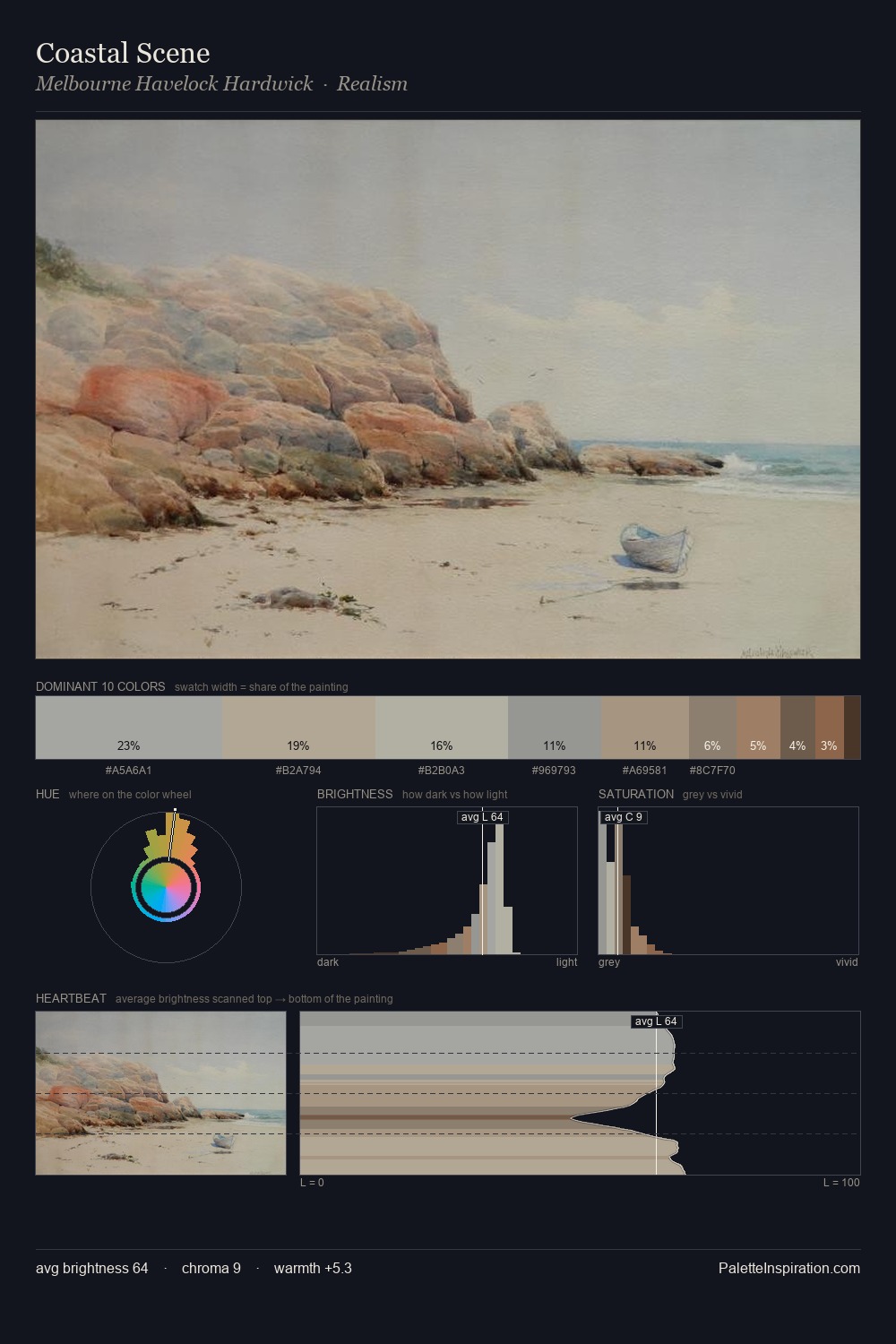Click the #A5A6A1 hex code label
896x1344 pixels.
click(x=128, y=771)
